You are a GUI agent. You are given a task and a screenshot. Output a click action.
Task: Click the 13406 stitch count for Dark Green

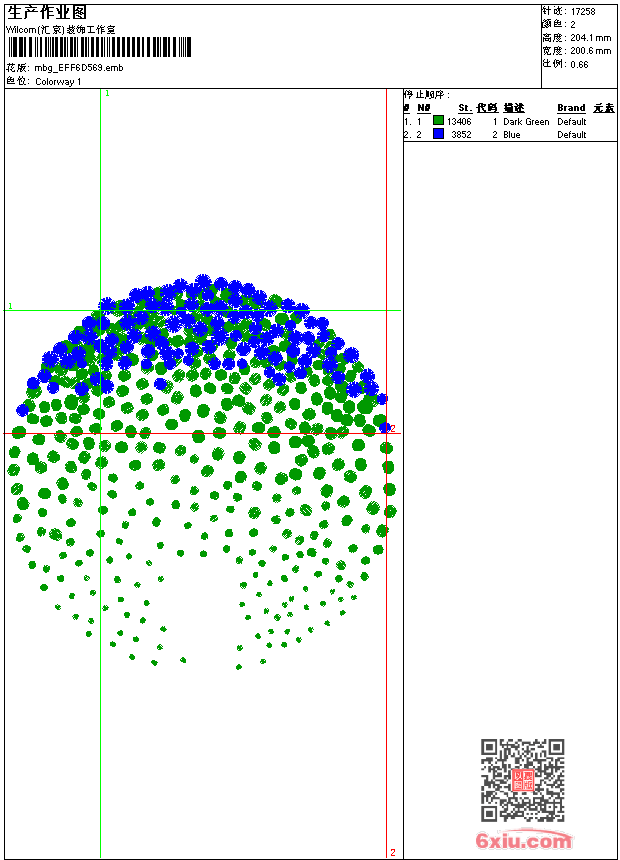459,121
